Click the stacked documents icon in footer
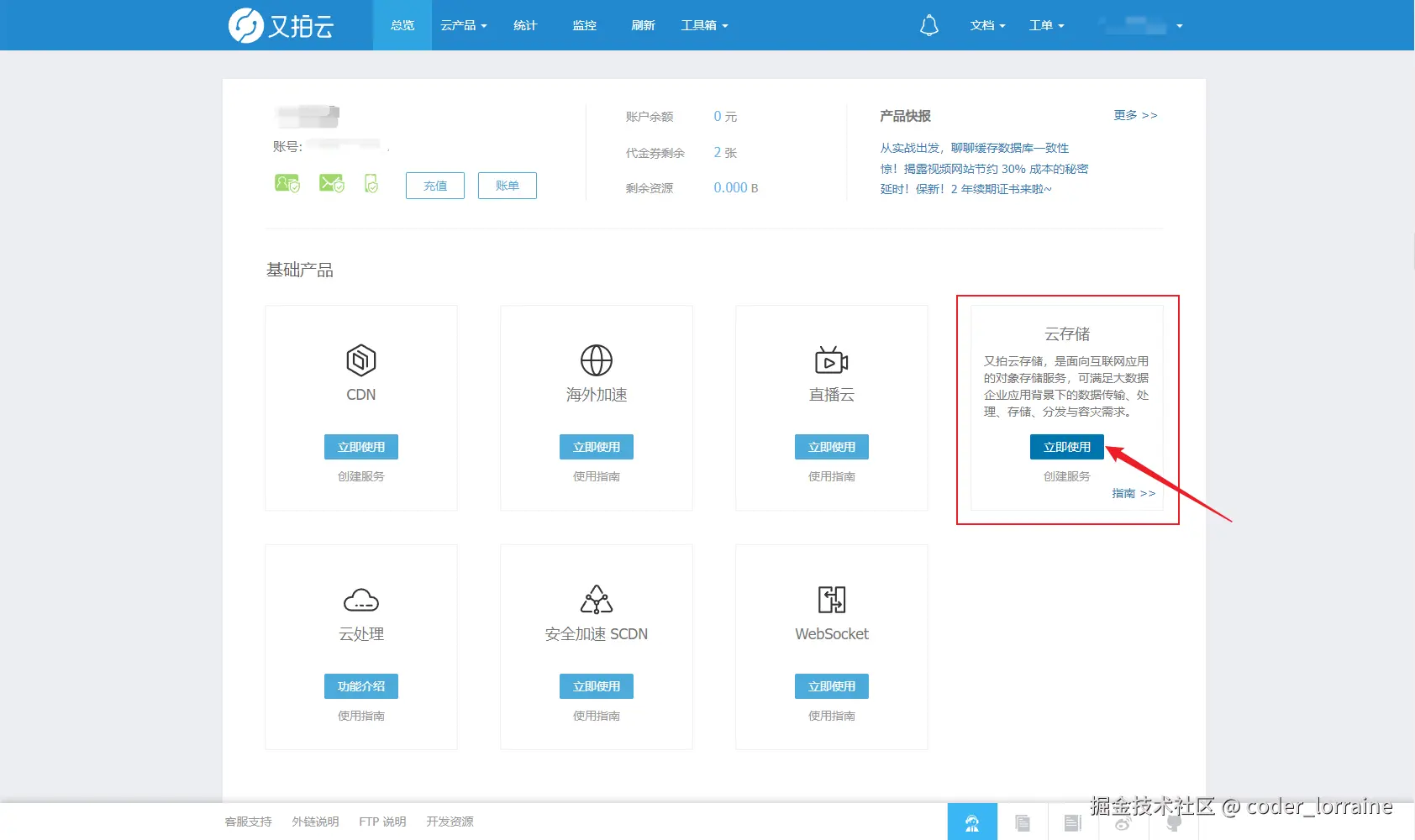The width and height of the screenshot is (1415, 840). click(x=1023, y=823)
